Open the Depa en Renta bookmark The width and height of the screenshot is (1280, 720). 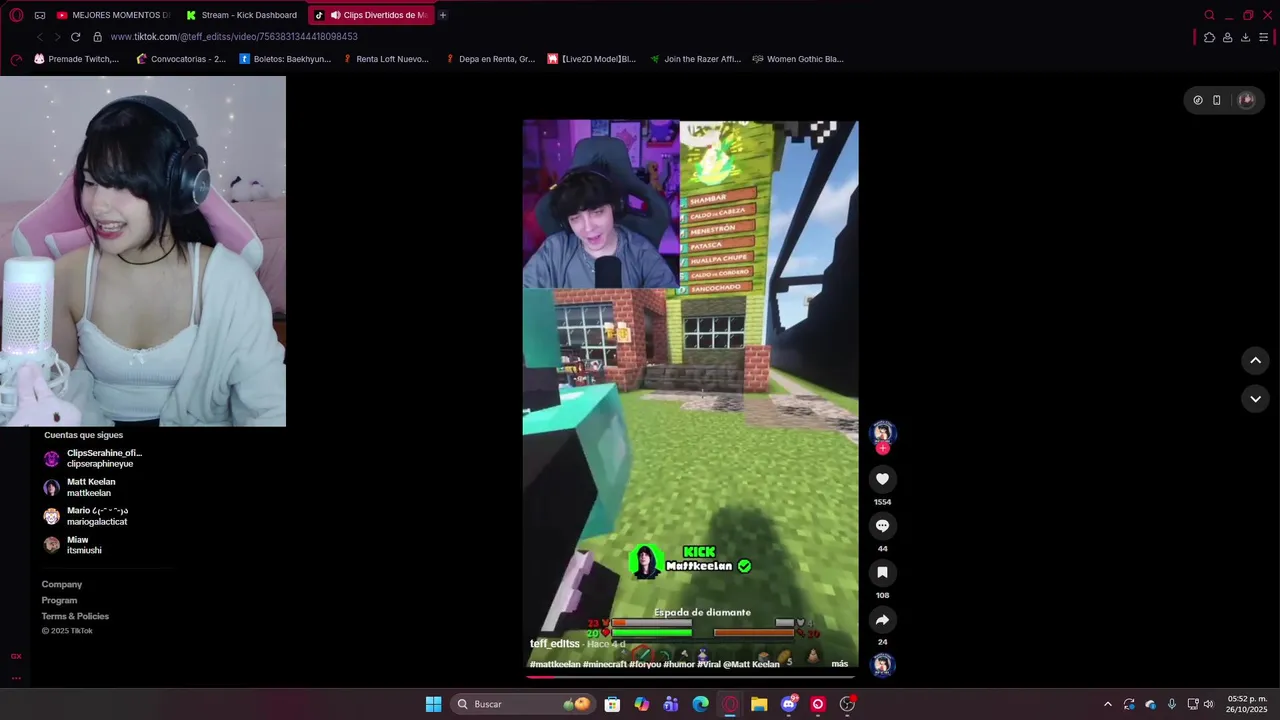click(x=489, y=59)
